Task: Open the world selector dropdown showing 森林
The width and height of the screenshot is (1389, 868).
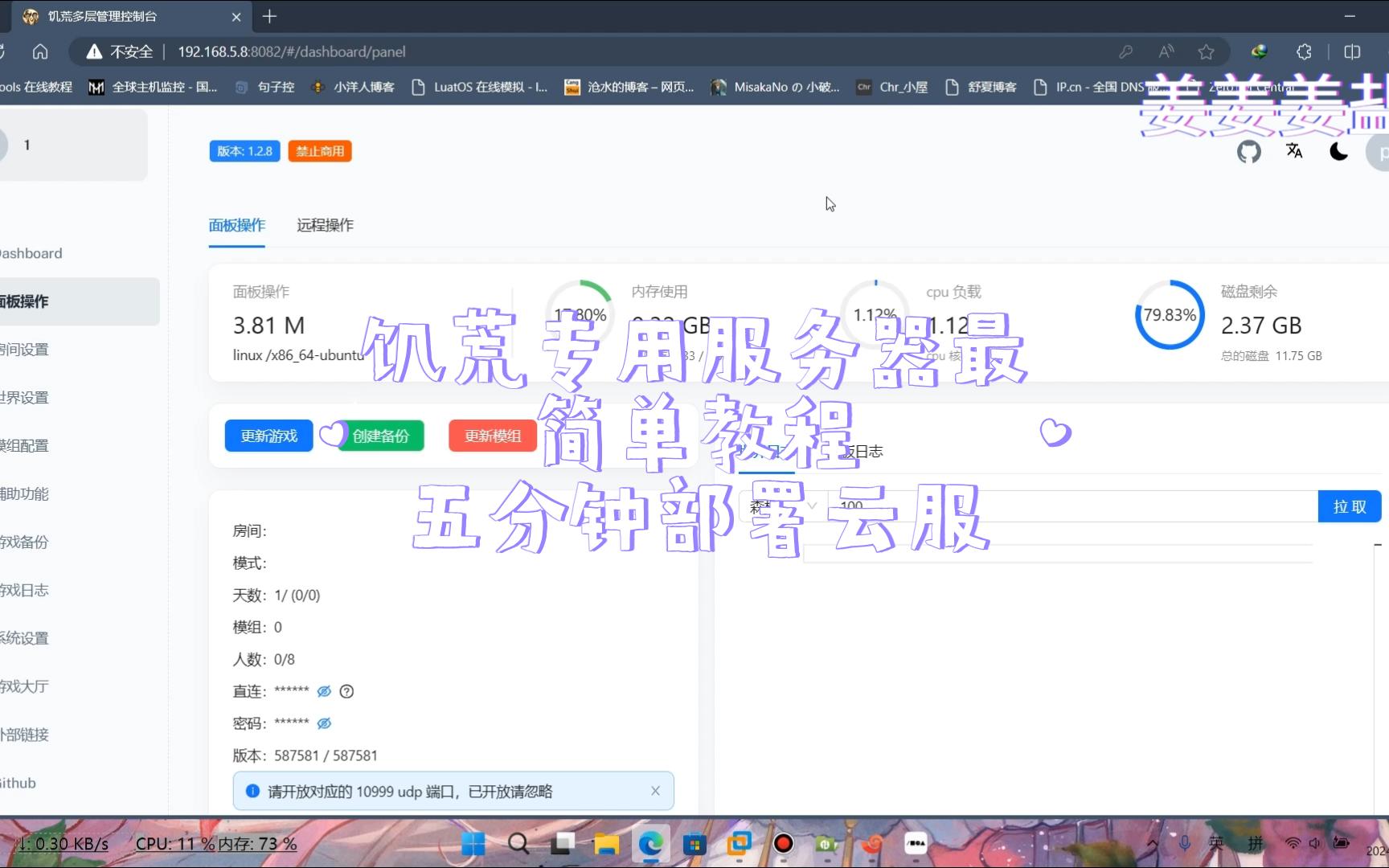Action: pyautogui.click(x=784, y=506)
